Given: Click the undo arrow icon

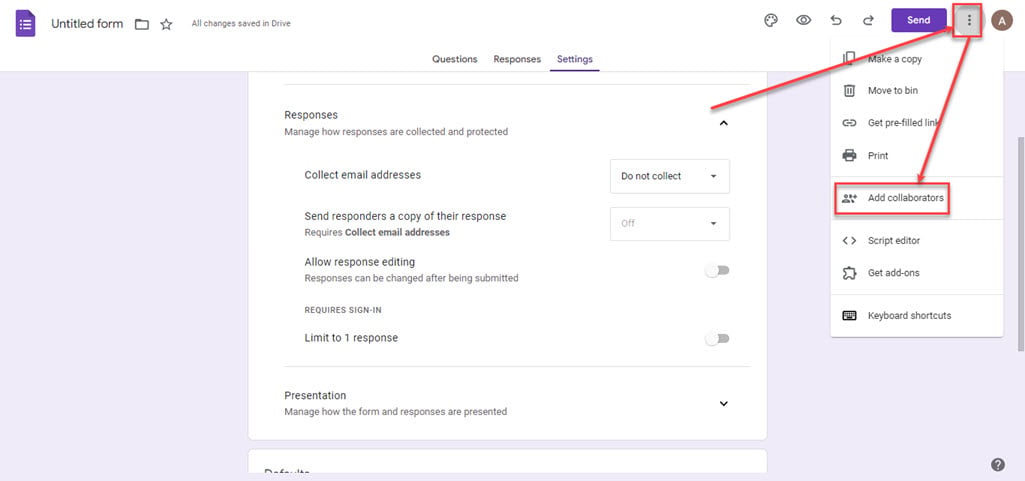Looking at the screenshot, I should tap(836, 20).
